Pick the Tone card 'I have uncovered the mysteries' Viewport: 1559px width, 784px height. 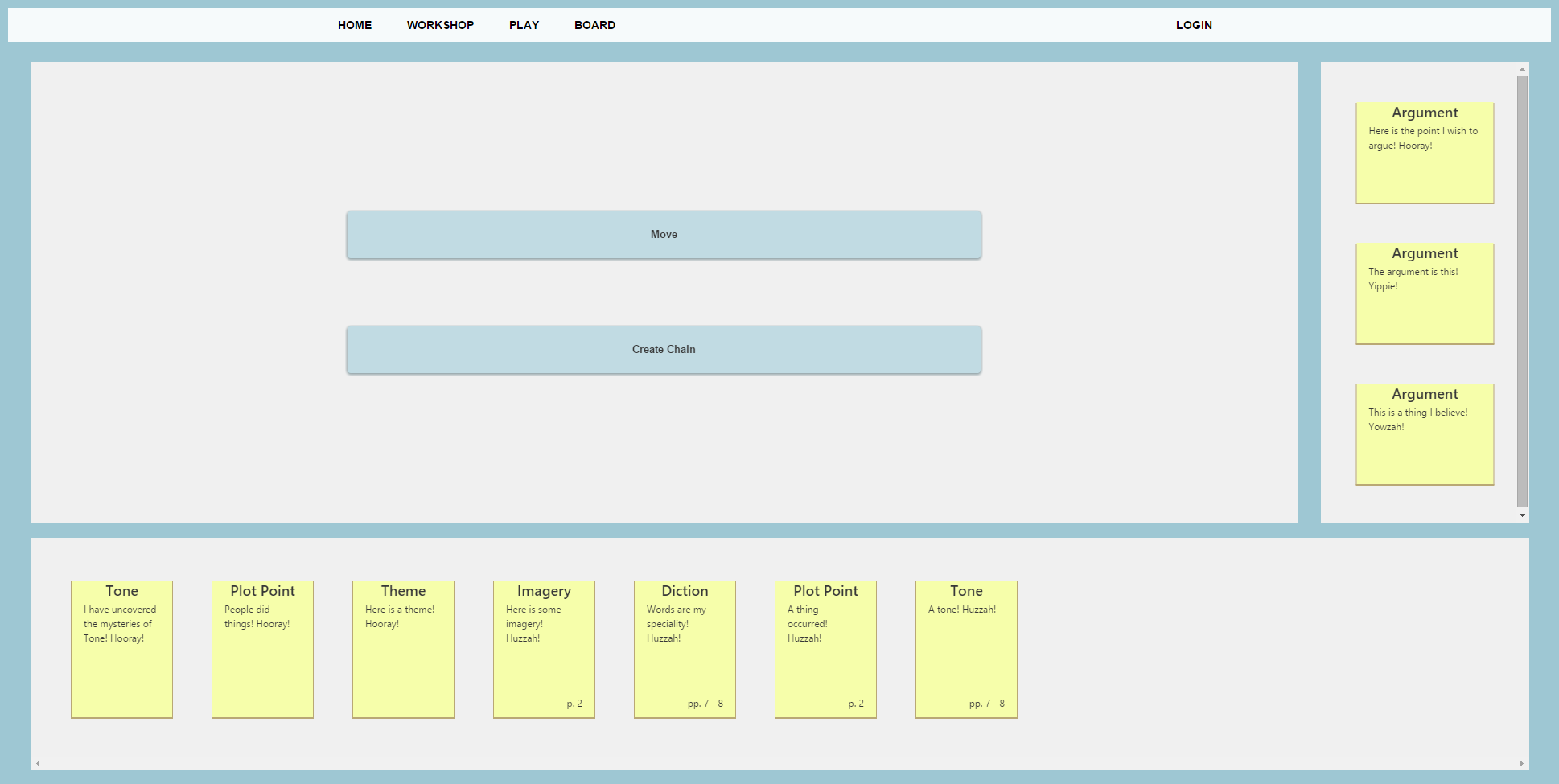[x=121, y=650]
